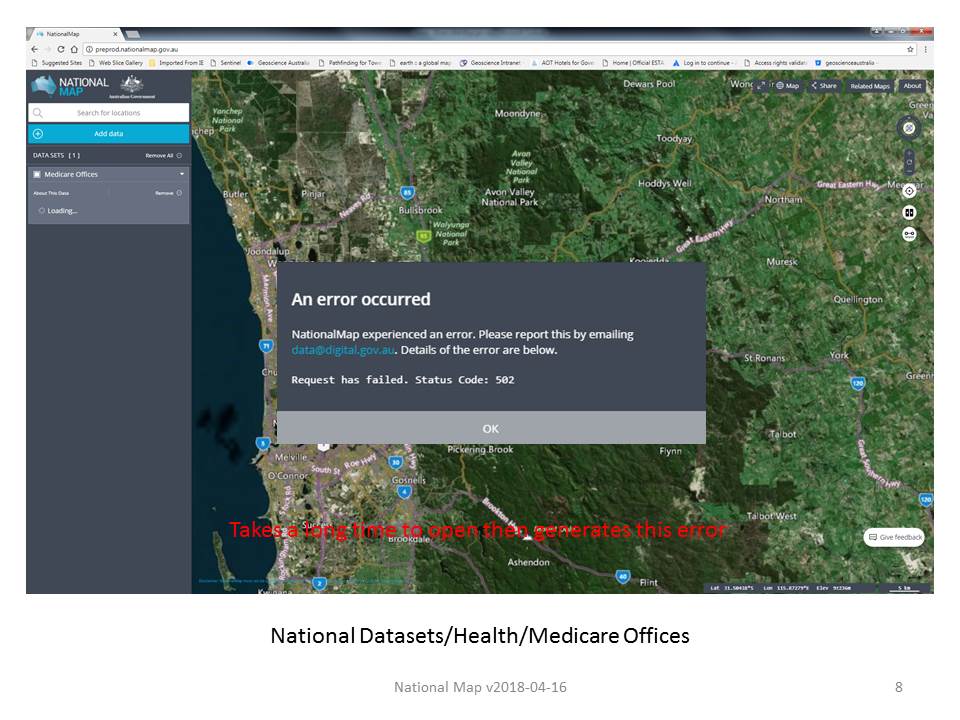The image size is (960, 720).
Task: Open the measure distance tool icon
Action: coord(909,234)
